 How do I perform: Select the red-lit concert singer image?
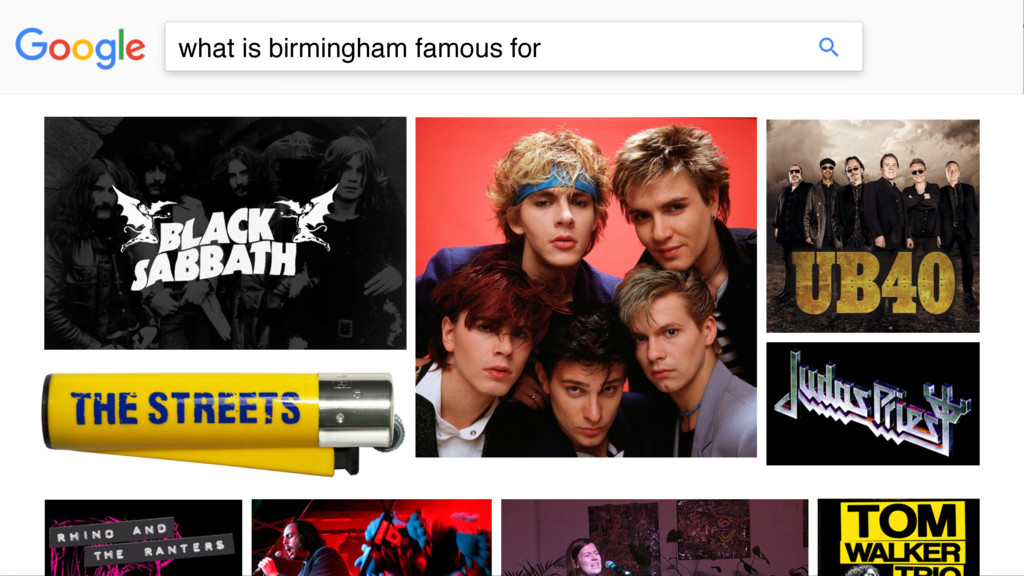[372, 537]
